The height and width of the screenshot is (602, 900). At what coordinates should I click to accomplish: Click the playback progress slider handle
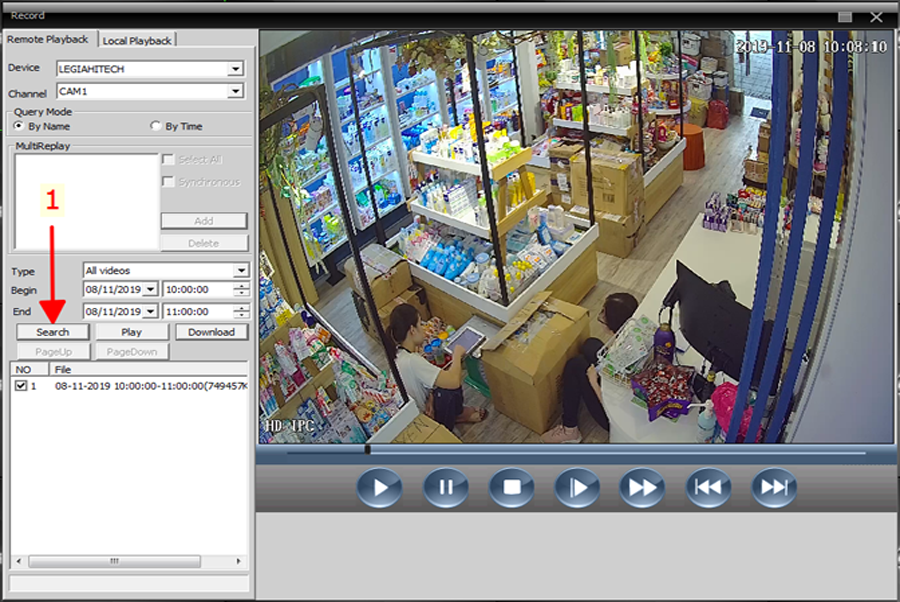click(x=367, y=450)
